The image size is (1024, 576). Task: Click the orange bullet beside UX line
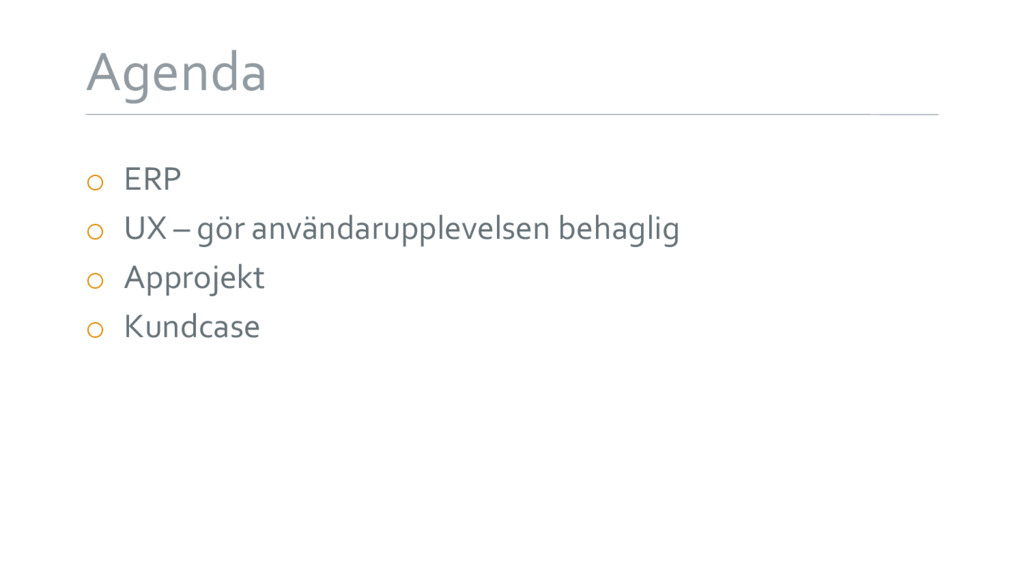95,231
